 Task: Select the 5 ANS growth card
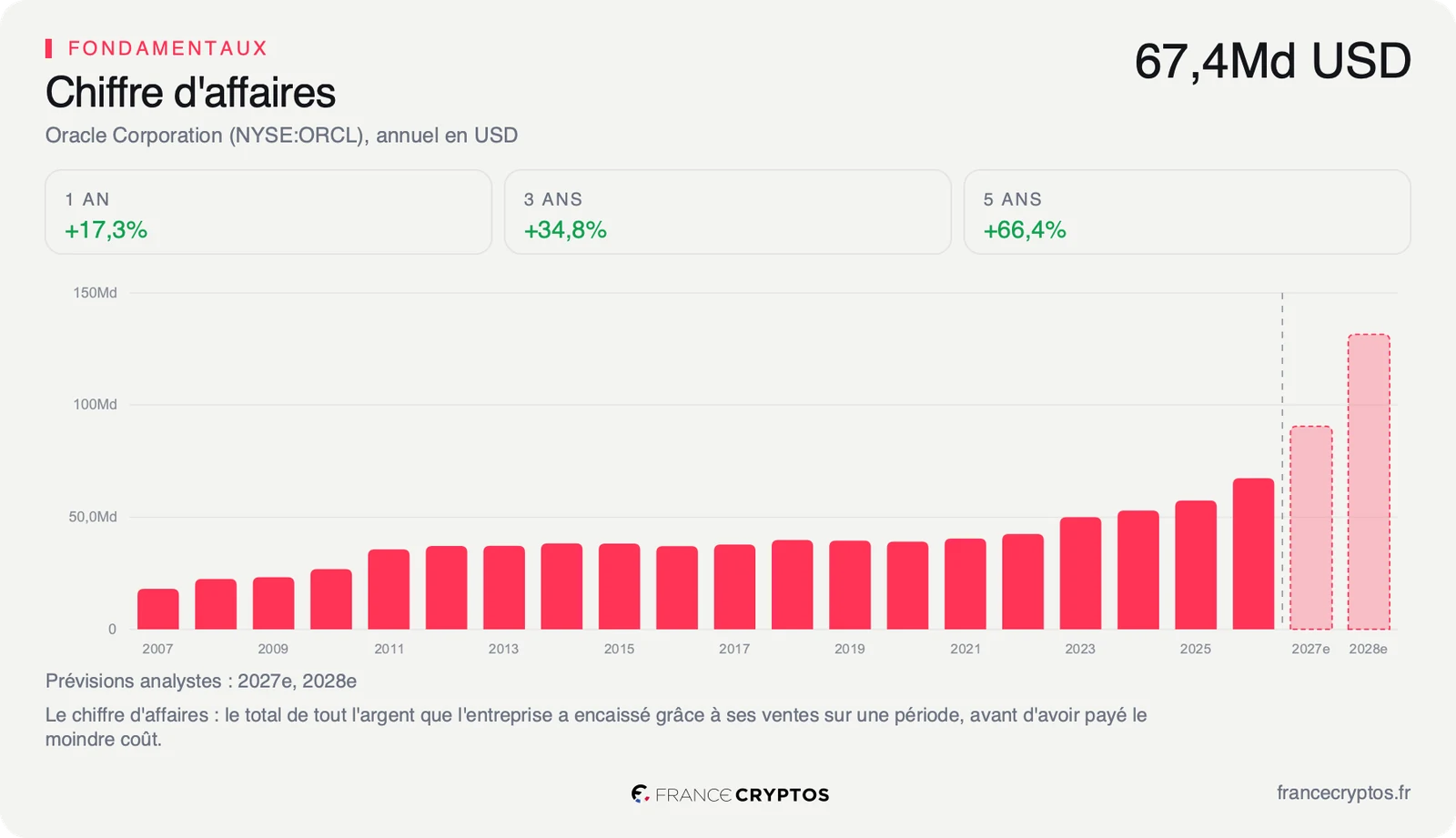[1187, 212]
